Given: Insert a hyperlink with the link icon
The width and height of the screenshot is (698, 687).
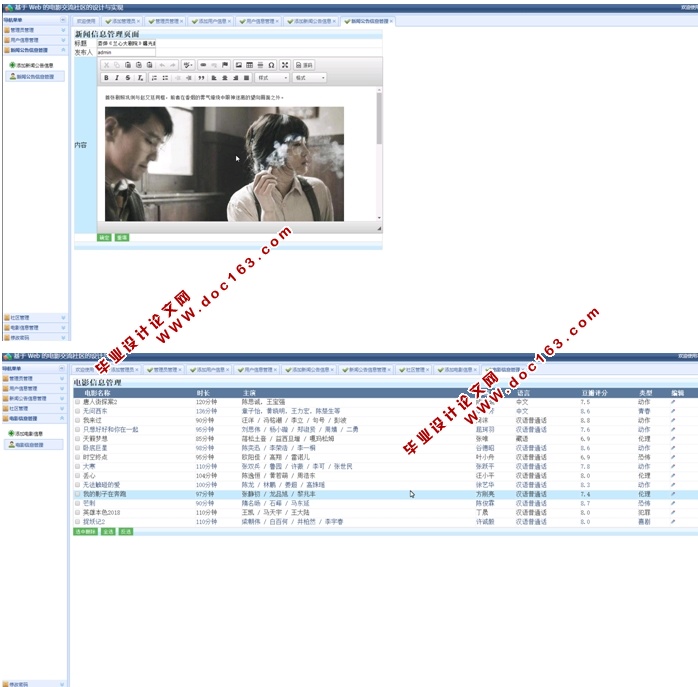Looking at the screenshot, I should tap(203, 65).
